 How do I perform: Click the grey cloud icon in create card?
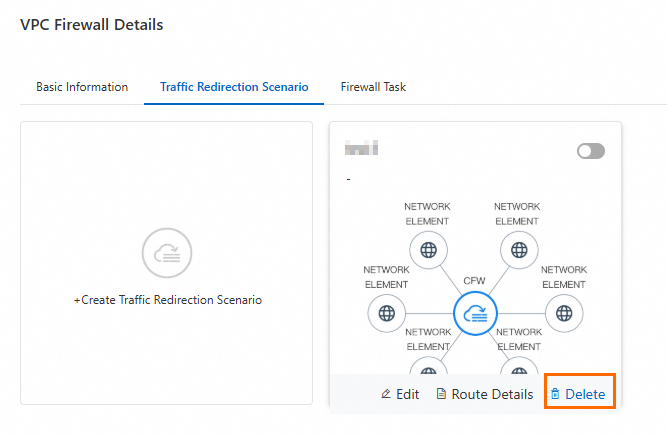(x=167, y=253)
